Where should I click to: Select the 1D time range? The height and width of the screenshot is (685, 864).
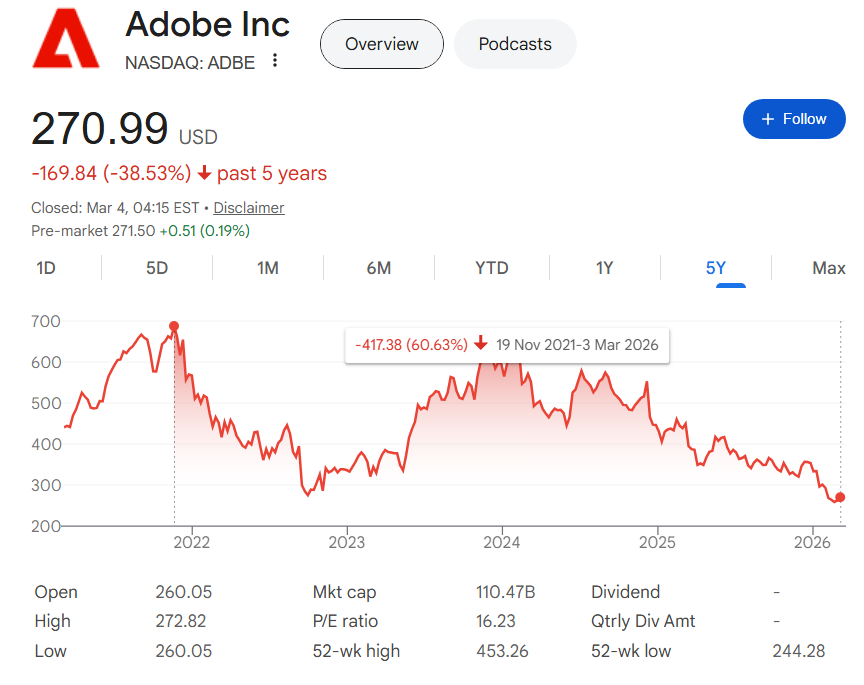(x=46, y=268)
